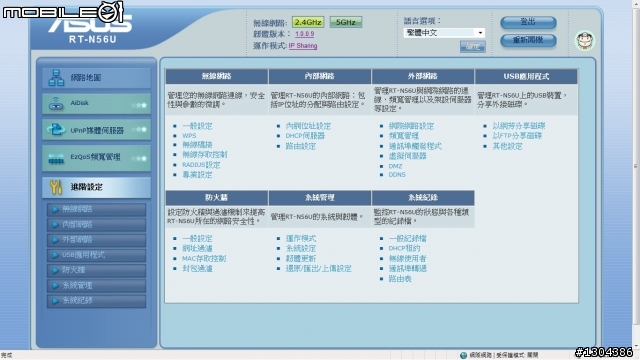The image size is (640, 360).
Task: Open 一般紀錄檔 link
Action: (x=407, y=238)
